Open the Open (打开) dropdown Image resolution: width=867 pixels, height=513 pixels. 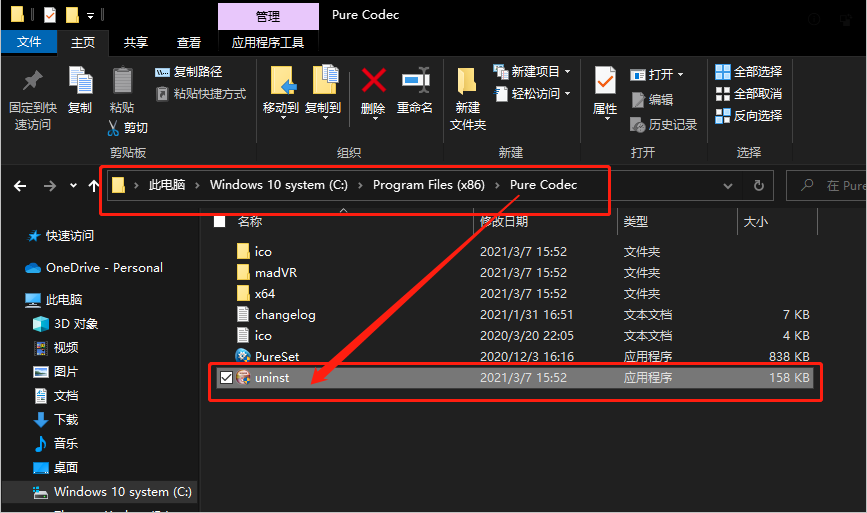point(657,75)
